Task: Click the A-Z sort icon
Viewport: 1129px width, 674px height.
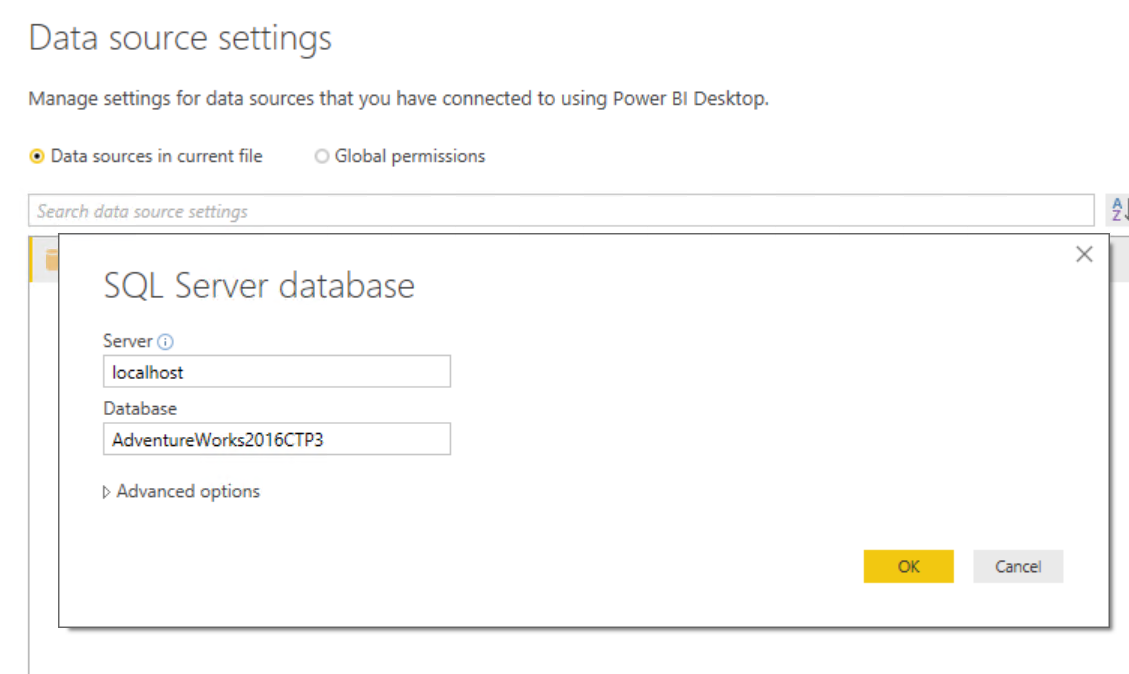Action: pyautogui.click(x=1118, y=210)
